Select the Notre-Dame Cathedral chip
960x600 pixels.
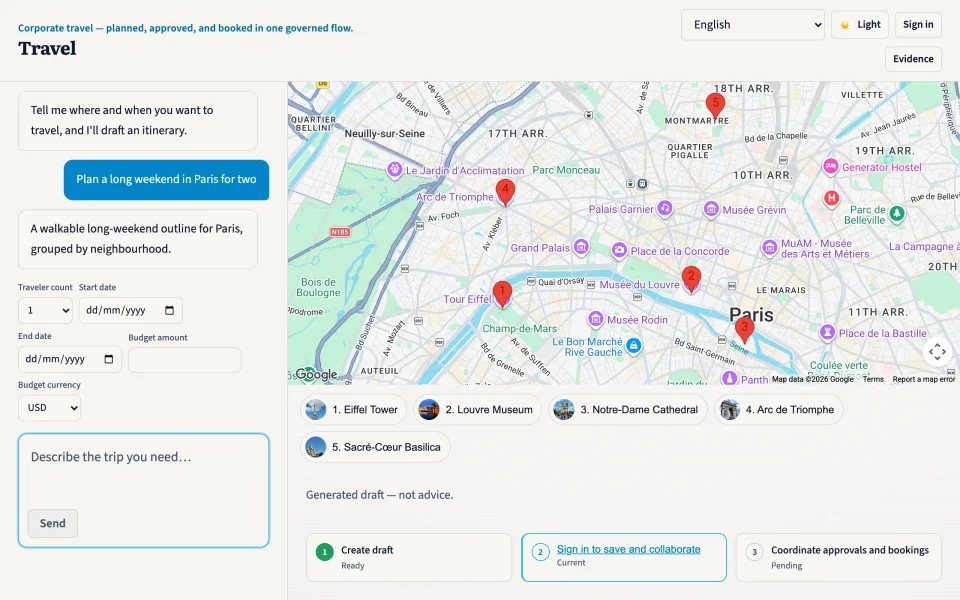pos(628,410)
